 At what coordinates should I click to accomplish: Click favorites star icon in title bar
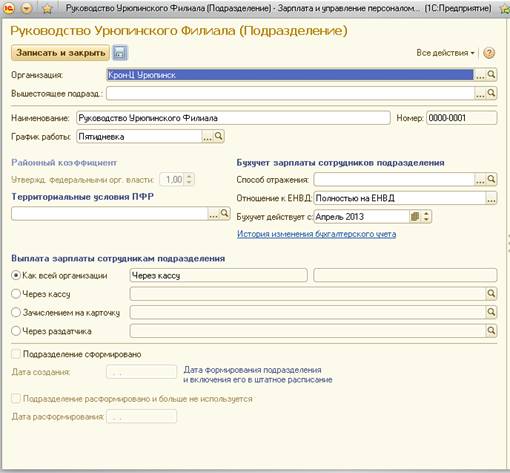pyautogui.click(x=47, y=9)
